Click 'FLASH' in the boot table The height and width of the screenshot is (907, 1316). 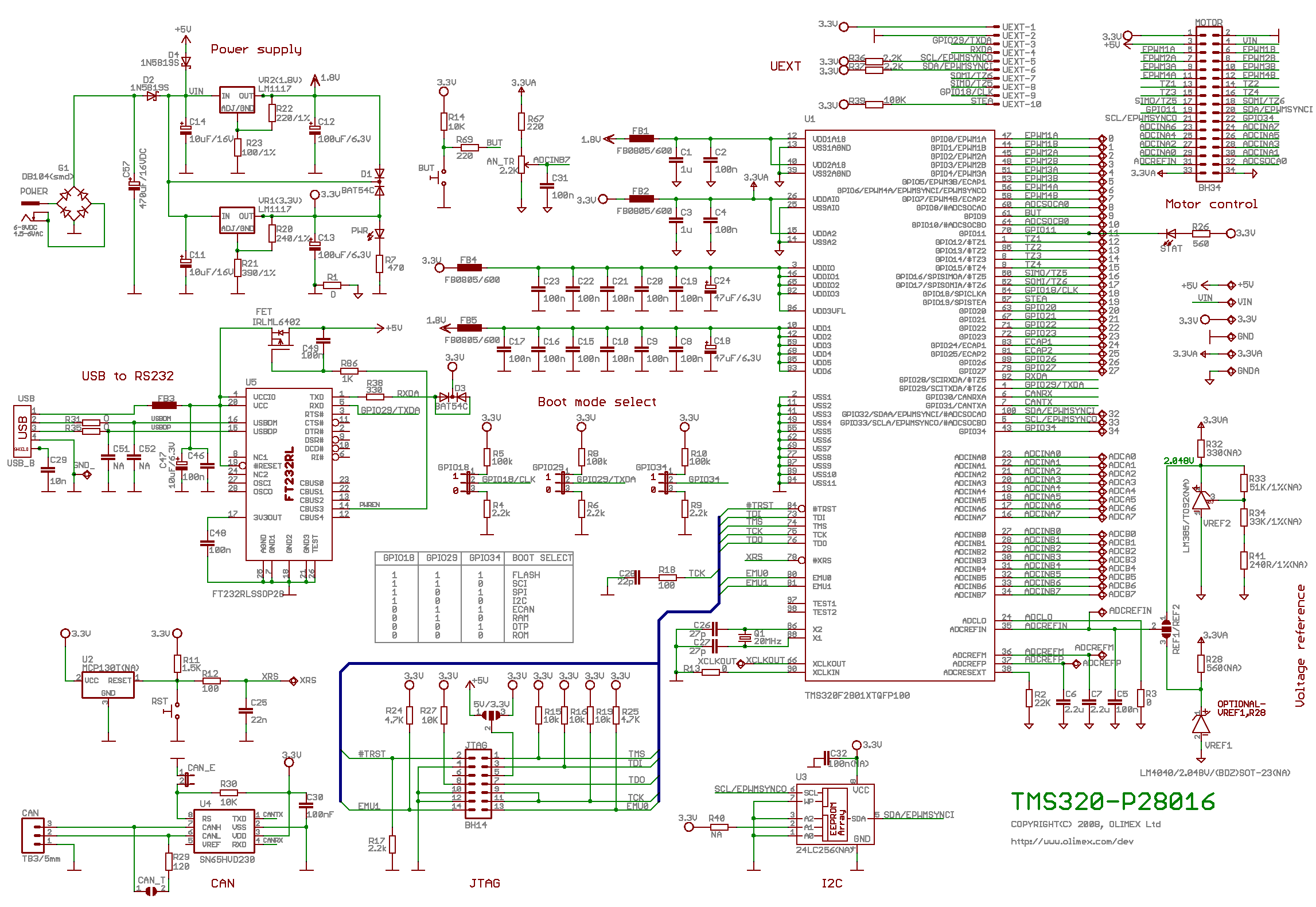(x=526, y=575)
